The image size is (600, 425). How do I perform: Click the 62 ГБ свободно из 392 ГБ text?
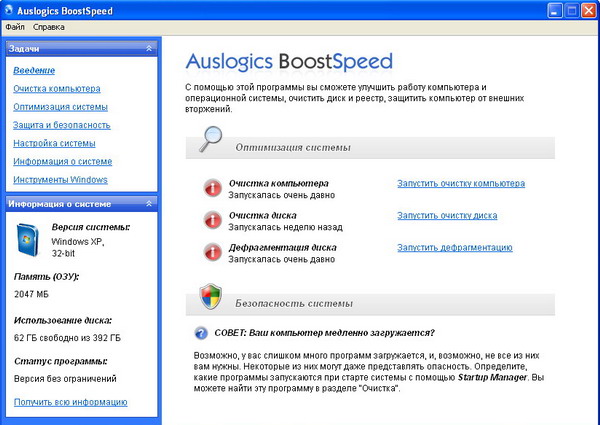67,338
